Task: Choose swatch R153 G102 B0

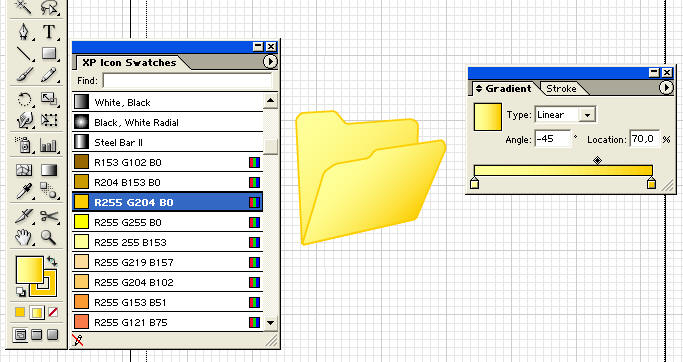Action: coord(167,162)
